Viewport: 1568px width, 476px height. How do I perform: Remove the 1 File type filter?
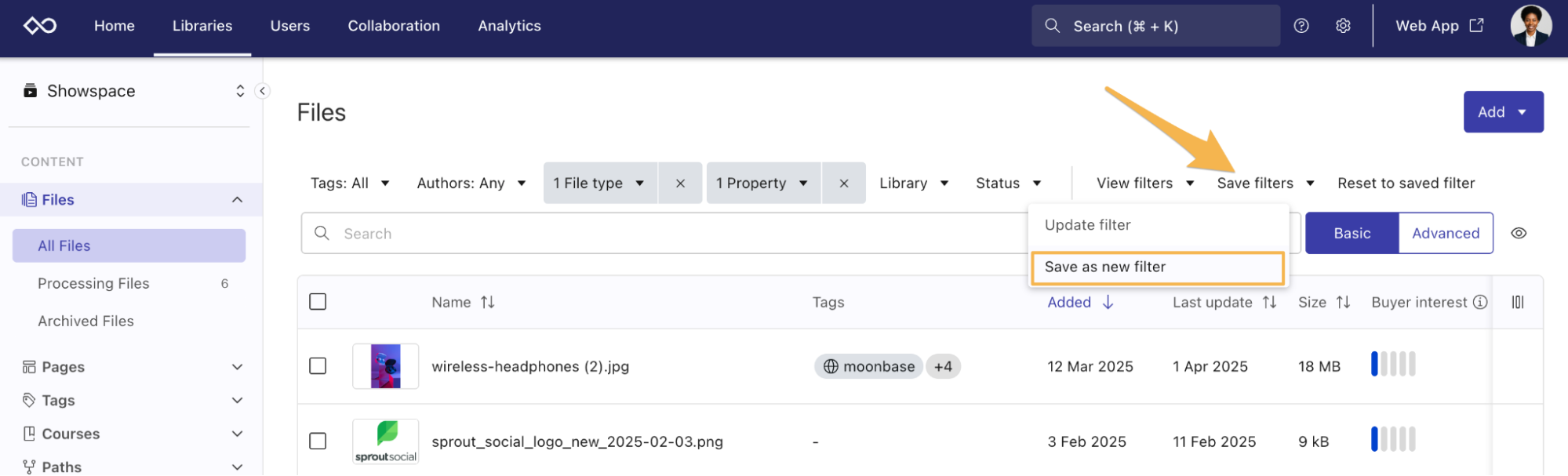click(x=680, y=183)
